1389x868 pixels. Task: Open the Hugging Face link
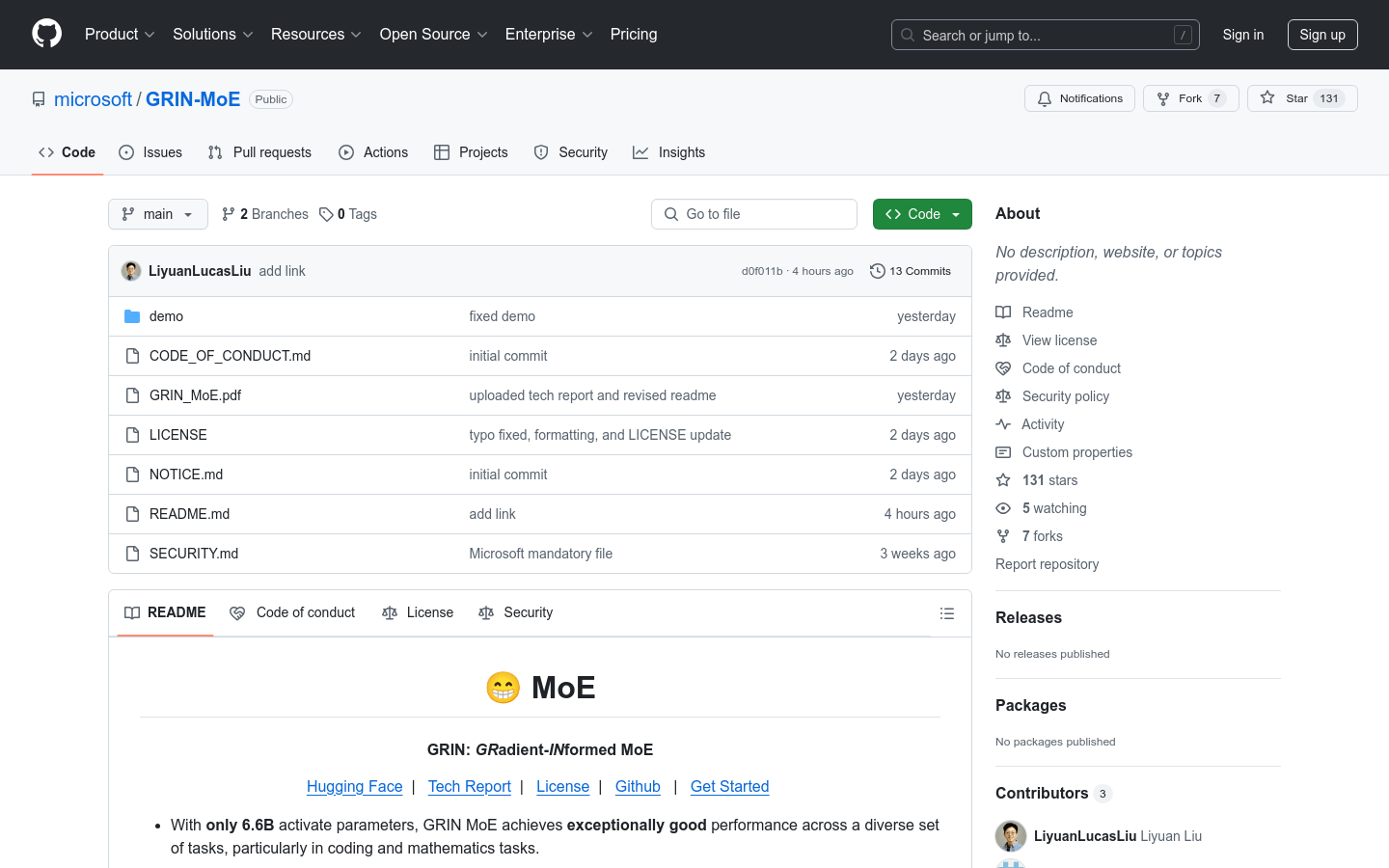354,787
